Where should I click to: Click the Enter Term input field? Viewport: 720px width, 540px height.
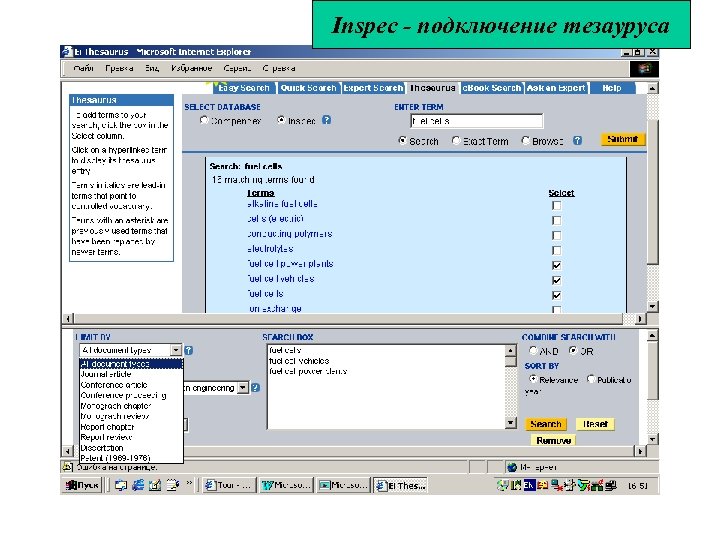coord(477,121)
